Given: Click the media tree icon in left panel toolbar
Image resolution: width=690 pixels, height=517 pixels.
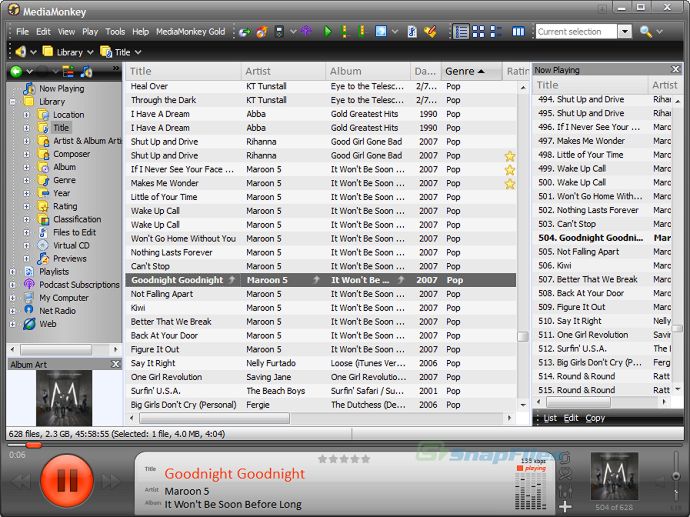Looking at the screenshot, I should click(x=68, y=72).
